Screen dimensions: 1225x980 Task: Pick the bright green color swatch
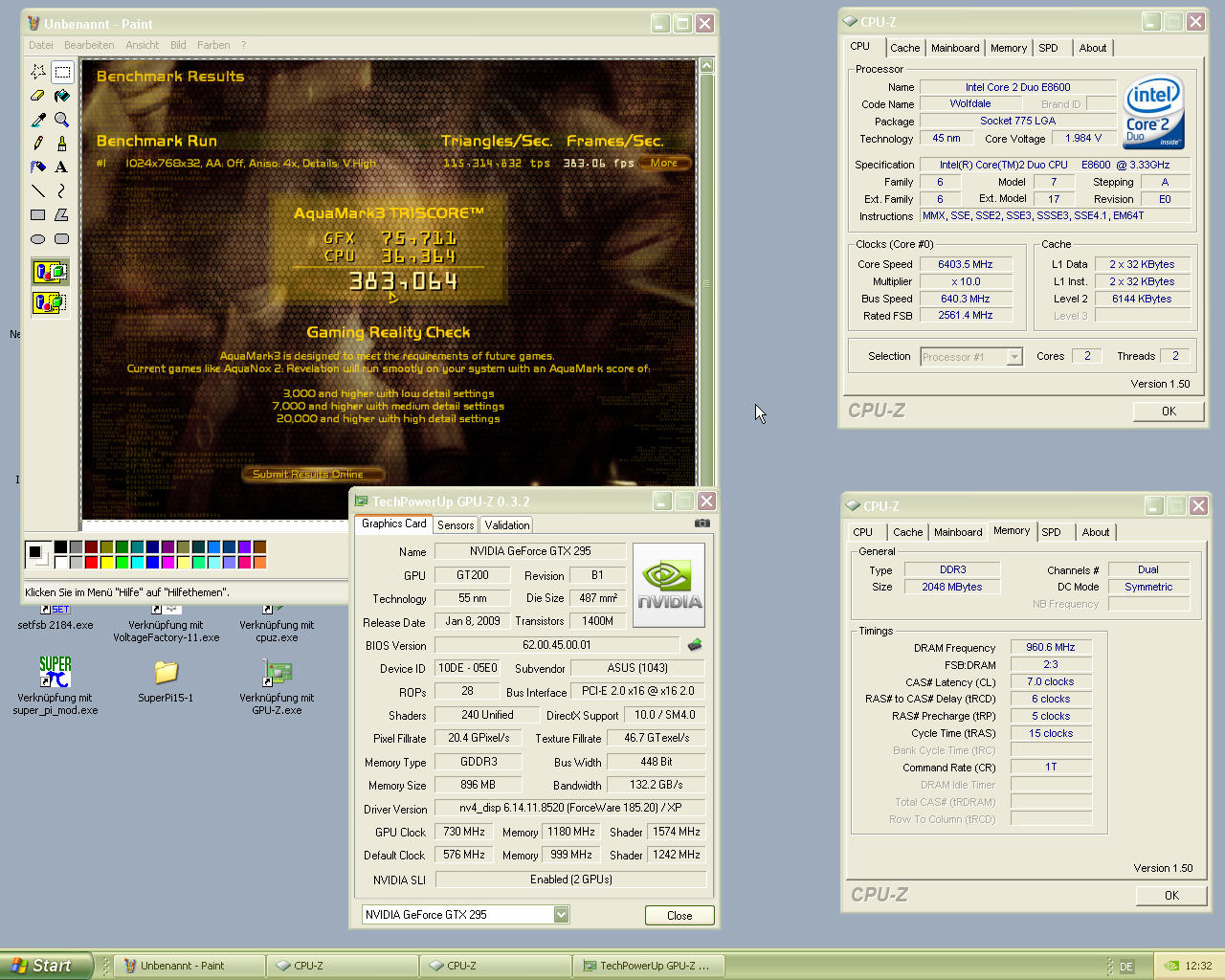(122, 563)
